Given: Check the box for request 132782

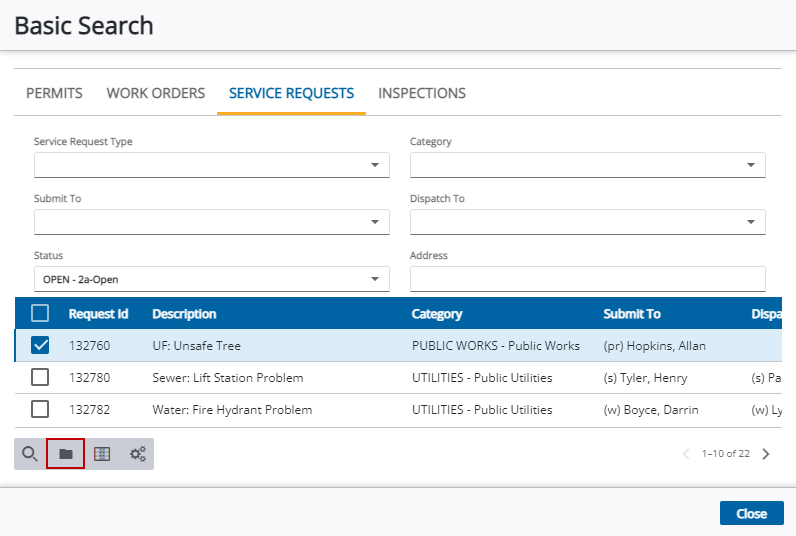Looking at the screenshot, I should point(40,409).
